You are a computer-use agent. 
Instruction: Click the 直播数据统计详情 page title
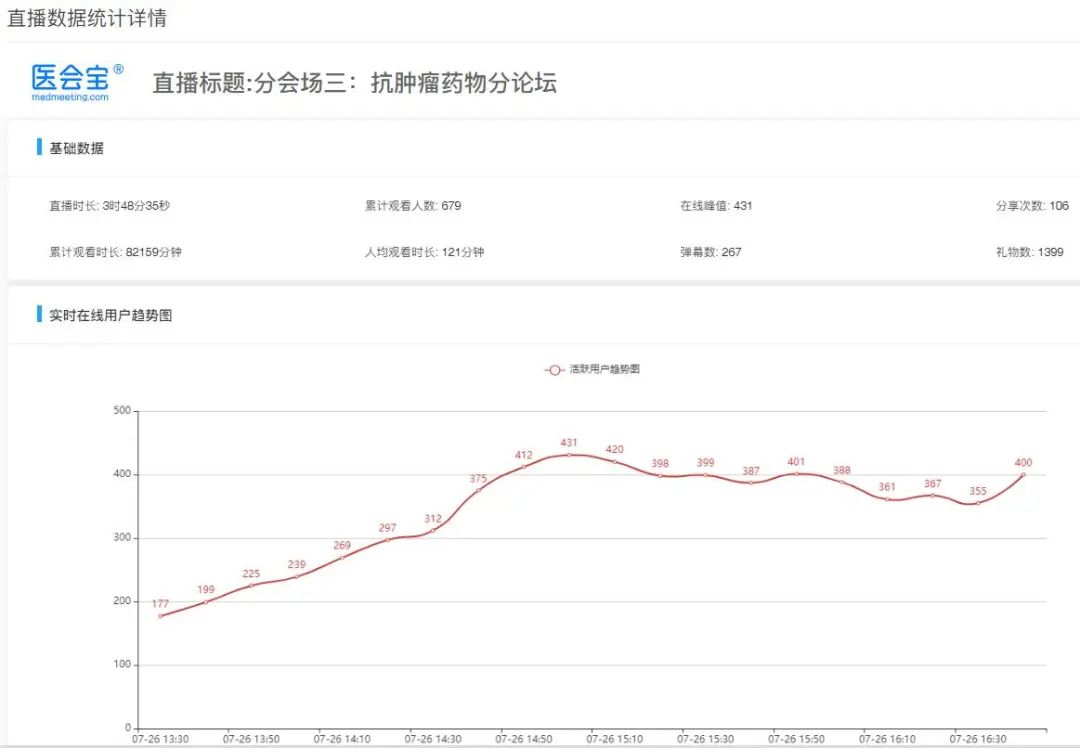tap(87, 18)
